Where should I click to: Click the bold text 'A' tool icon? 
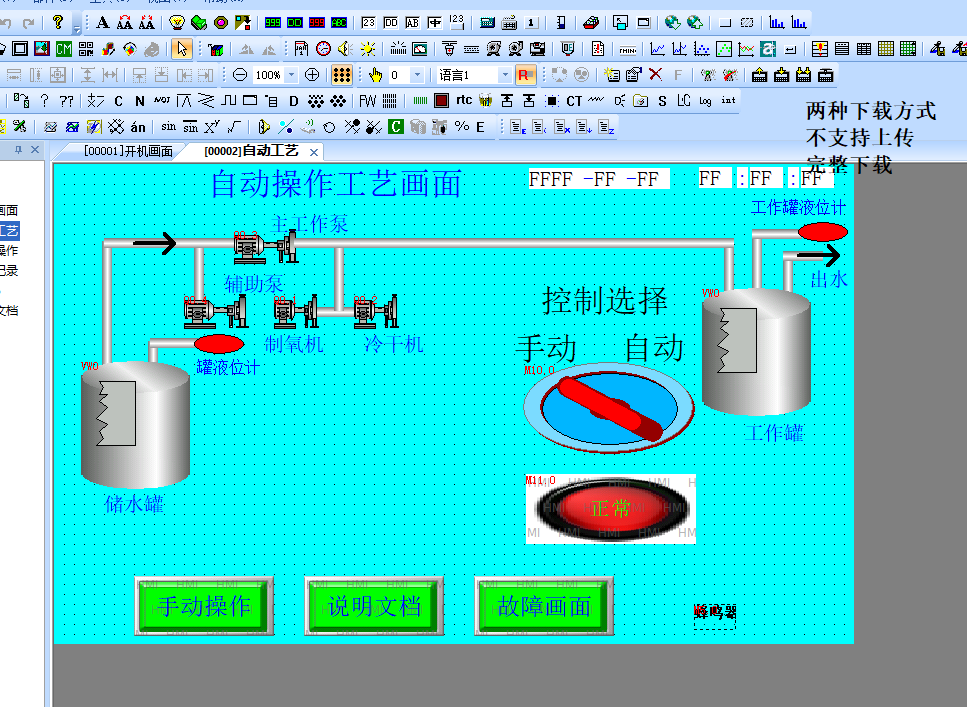[103, 22]
